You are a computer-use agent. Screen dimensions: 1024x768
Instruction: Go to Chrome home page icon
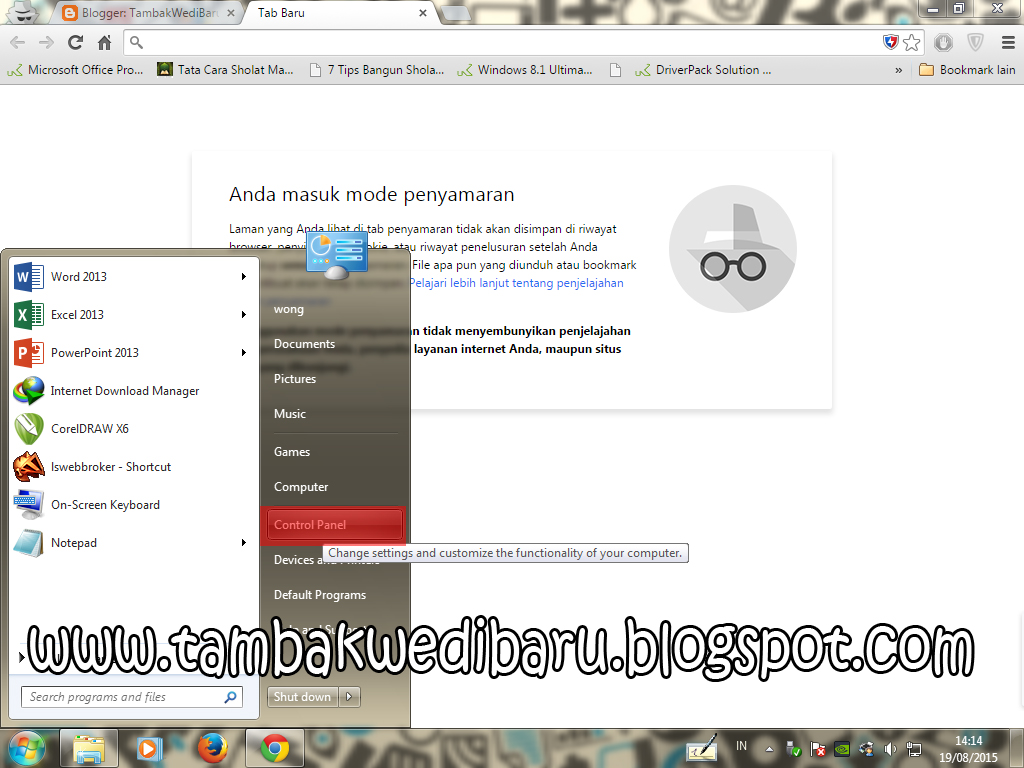pyautogui.click(x=104, y=43)
